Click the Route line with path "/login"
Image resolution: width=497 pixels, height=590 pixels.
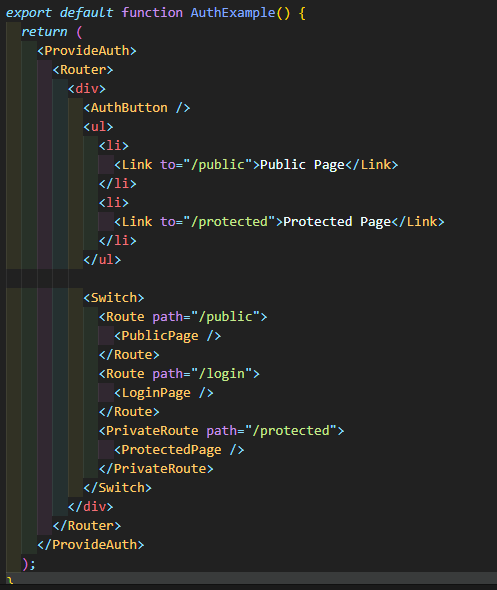pyautogui.click(x=179, y=374)
